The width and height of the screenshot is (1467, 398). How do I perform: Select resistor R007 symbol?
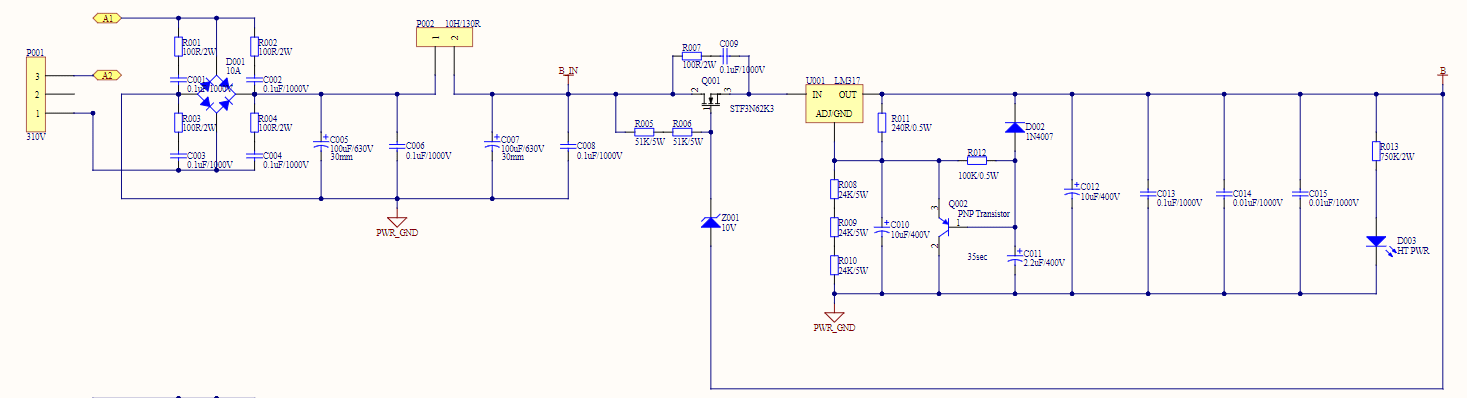691,56
